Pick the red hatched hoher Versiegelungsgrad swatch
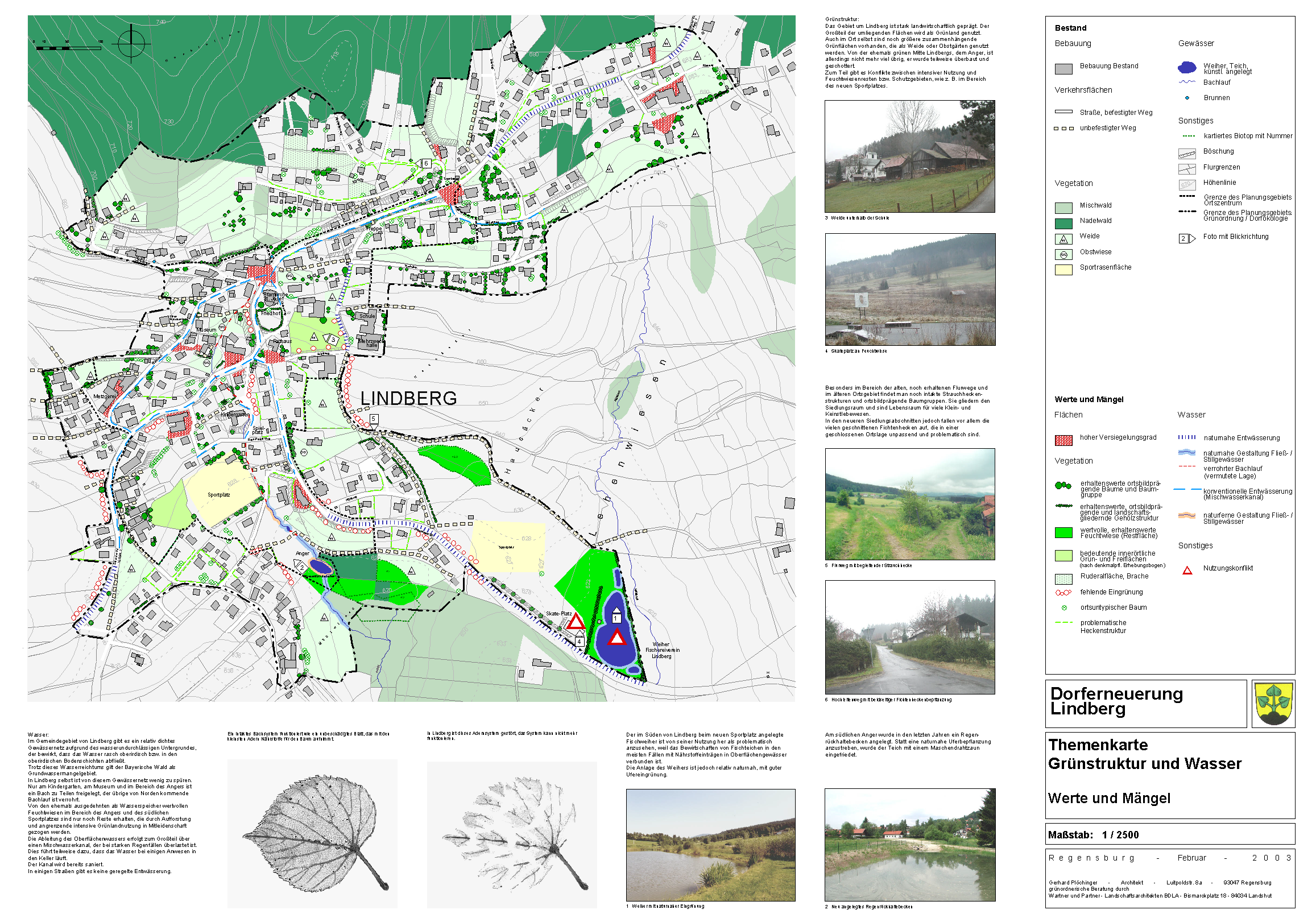 click(x=1063, y=440)
